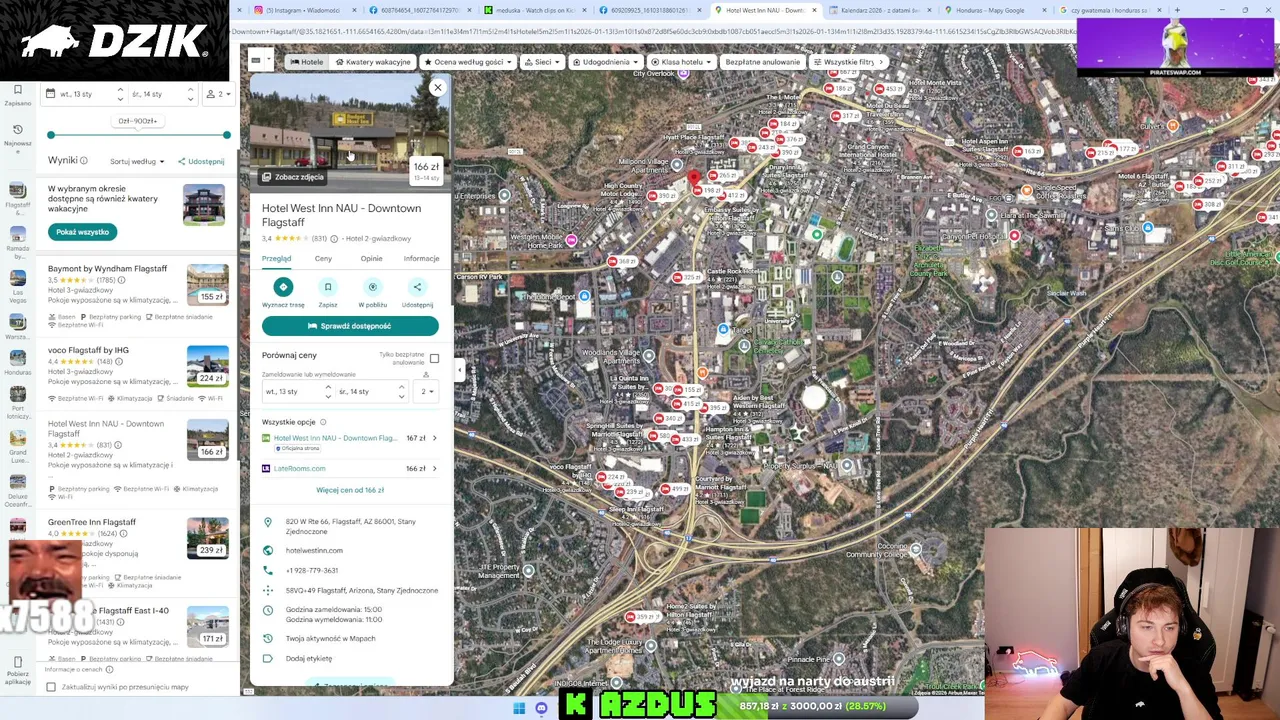Click the plus code icon
Image resolution: width=1280 pixels, height=720 pixels.
pyautogui.click(x=267, y=590)
